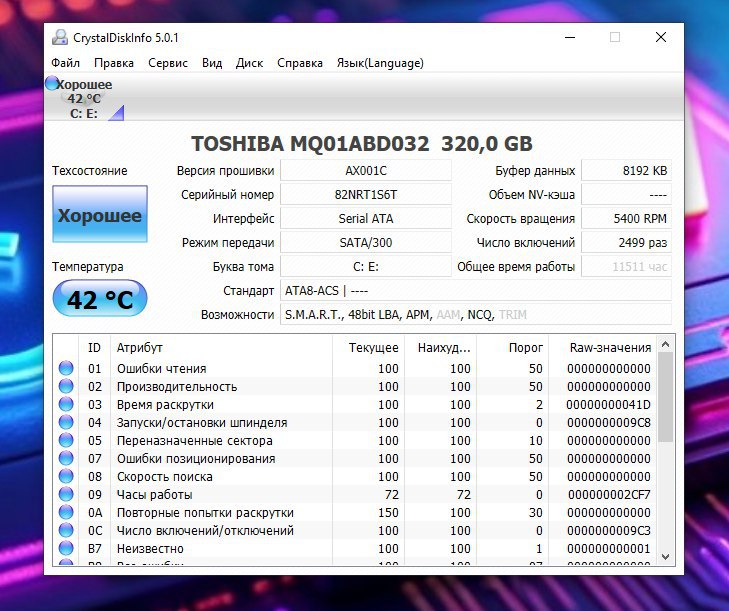The height and width of the screenshot is (611, 729).
Task: Click the interface field Serial ATA
Action: tap(366, 219)
